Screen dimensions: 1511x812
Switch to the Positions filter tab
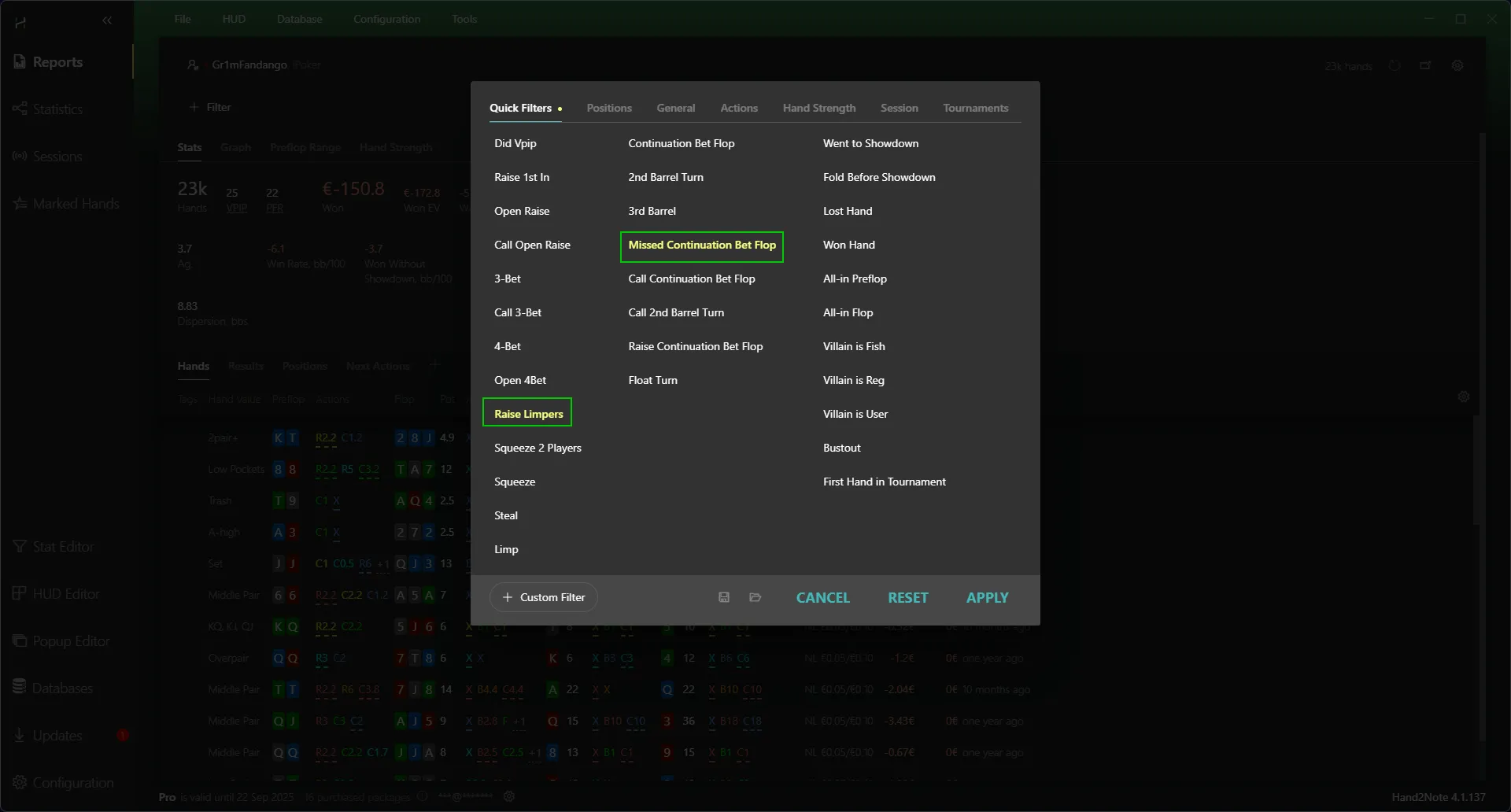click(608, 109)
